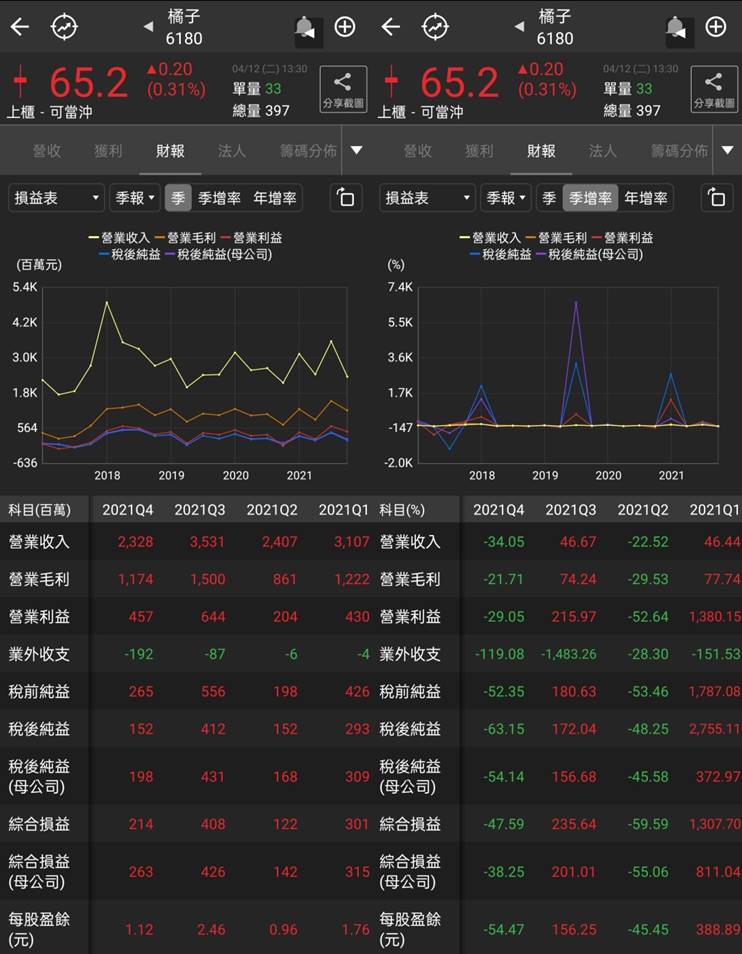Image resolution: width=742 pixels, height=954 pixels.
Task: Rotate the left chart with the rotate icon
Action: point(345,198)
